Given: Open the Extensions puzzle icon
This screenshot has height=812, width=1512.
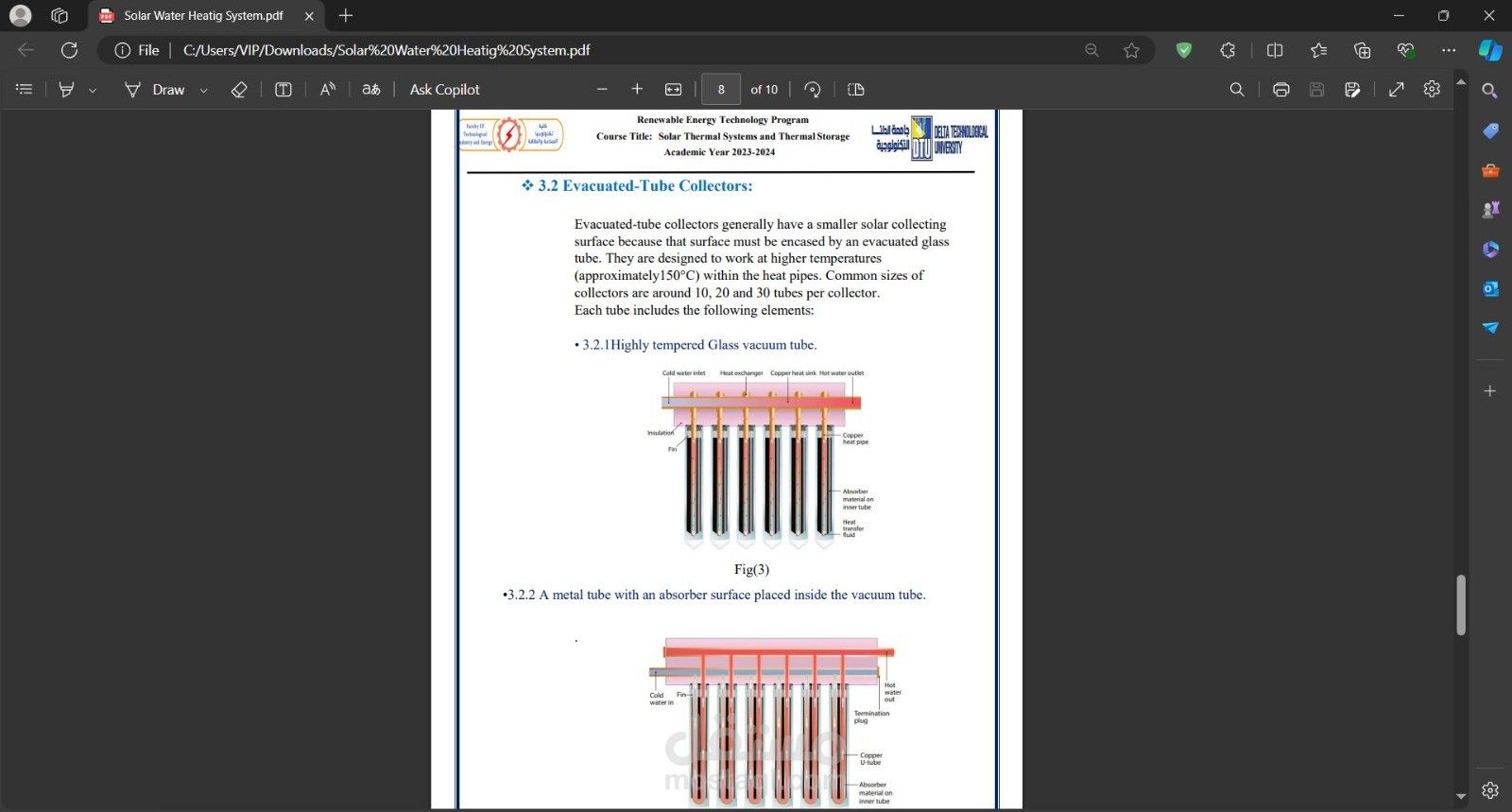Looking at the screenshot, I should [1228, 50].
